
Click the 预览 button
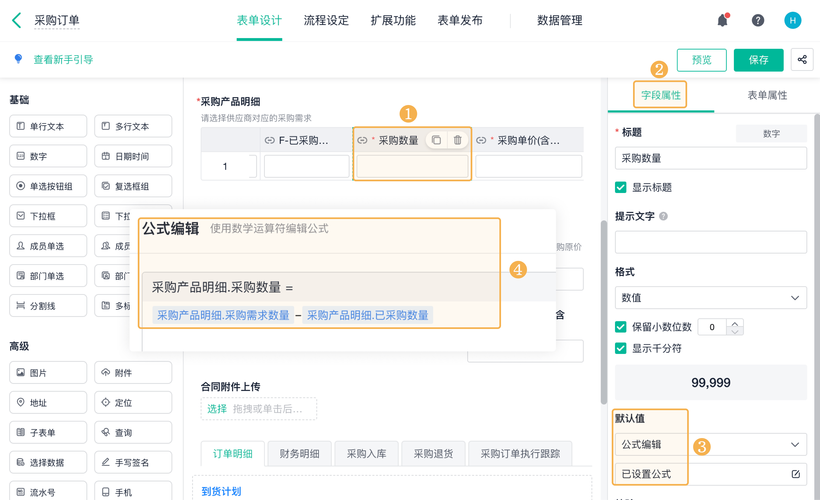[702, 60]
